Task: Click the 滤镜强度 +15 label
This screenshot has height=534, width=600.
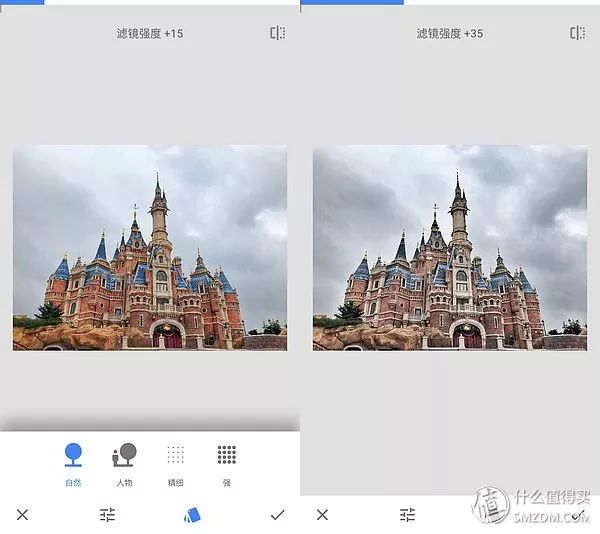Action: click(x=150, y=34)
